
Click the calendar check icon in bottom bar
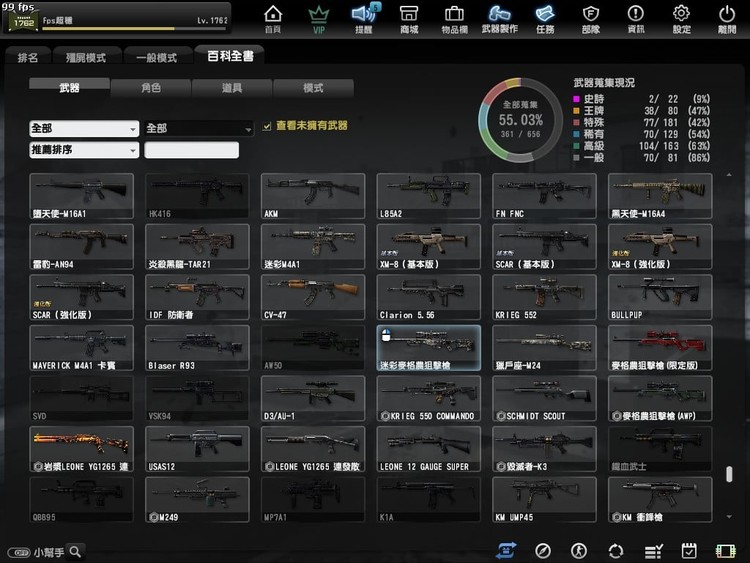689,551
